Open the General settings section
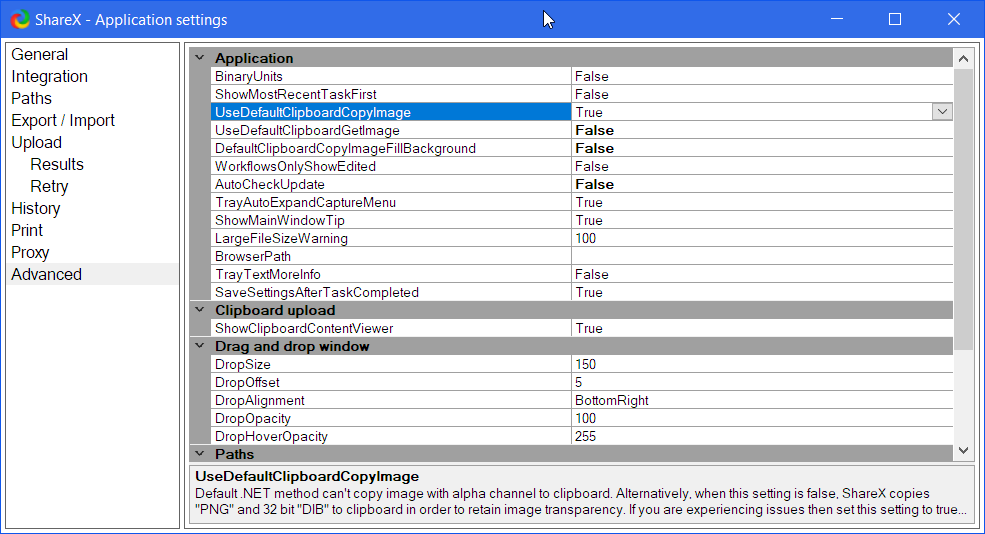Image resolution: width=985 pixels, height=534 pixels. click(x=40, y=55)
